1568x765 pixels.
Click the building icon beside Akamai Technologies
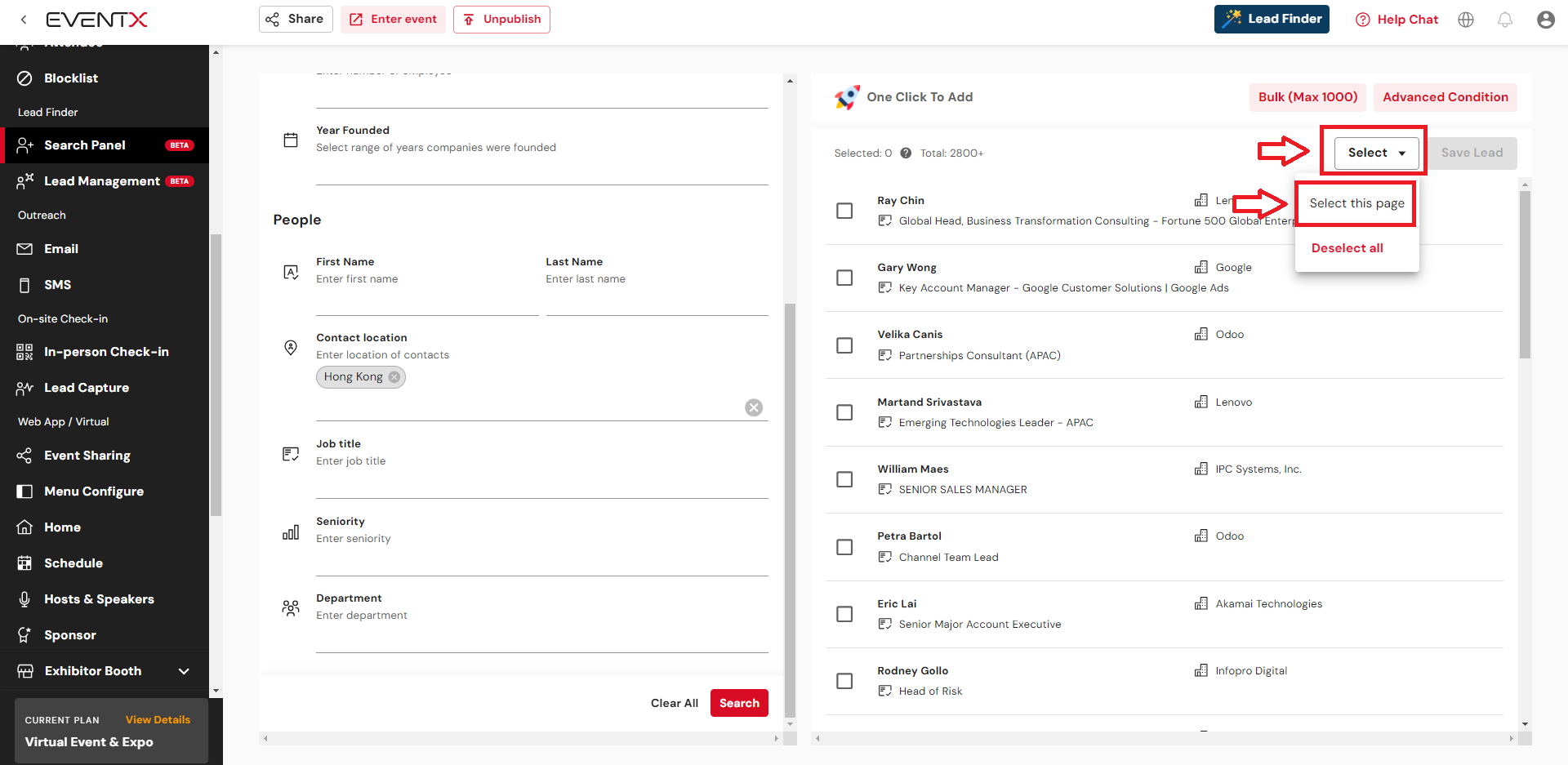[1200, 603]
